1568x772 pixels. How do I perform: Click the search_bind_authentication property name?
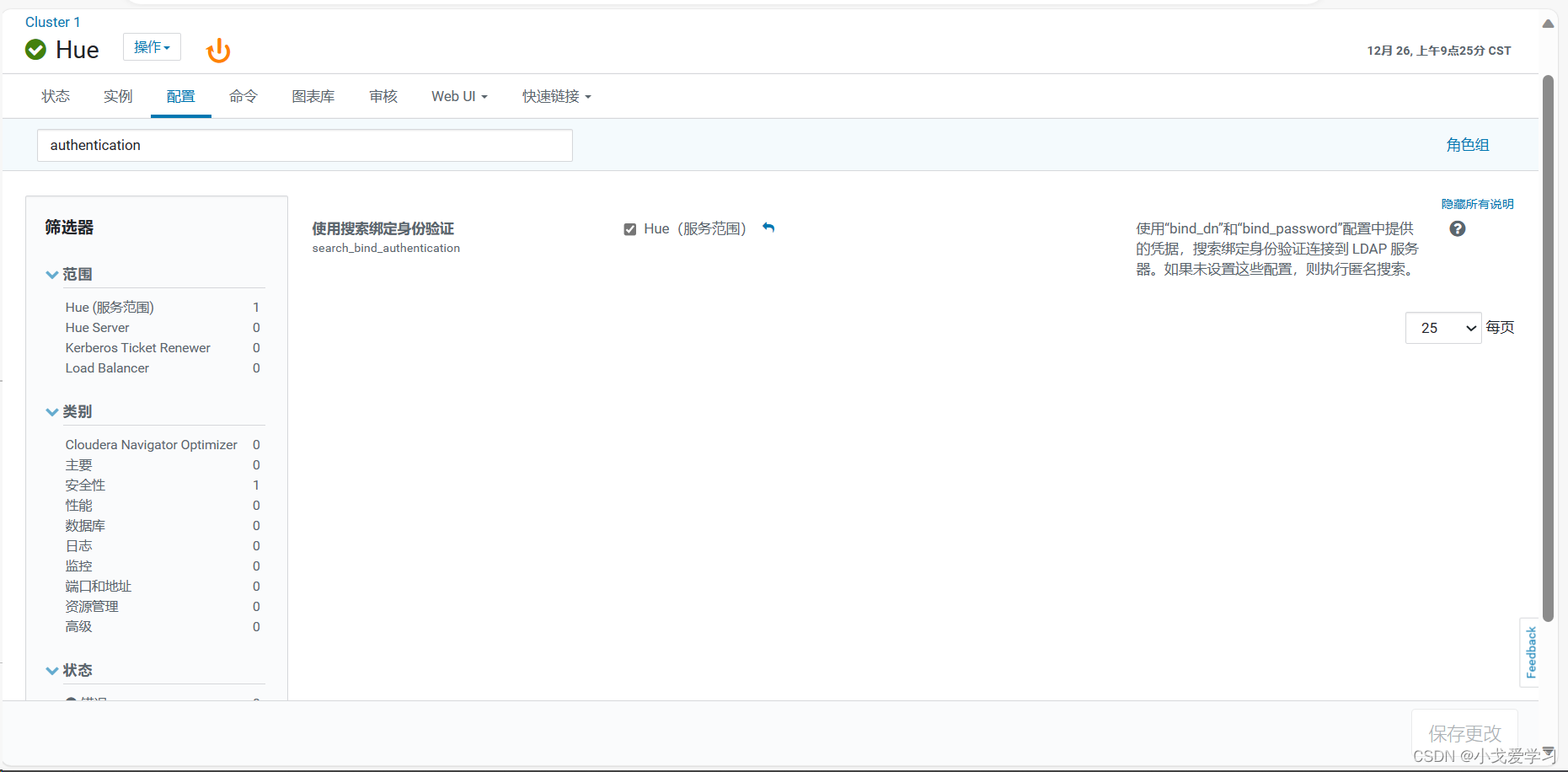[x=386, y=248]
